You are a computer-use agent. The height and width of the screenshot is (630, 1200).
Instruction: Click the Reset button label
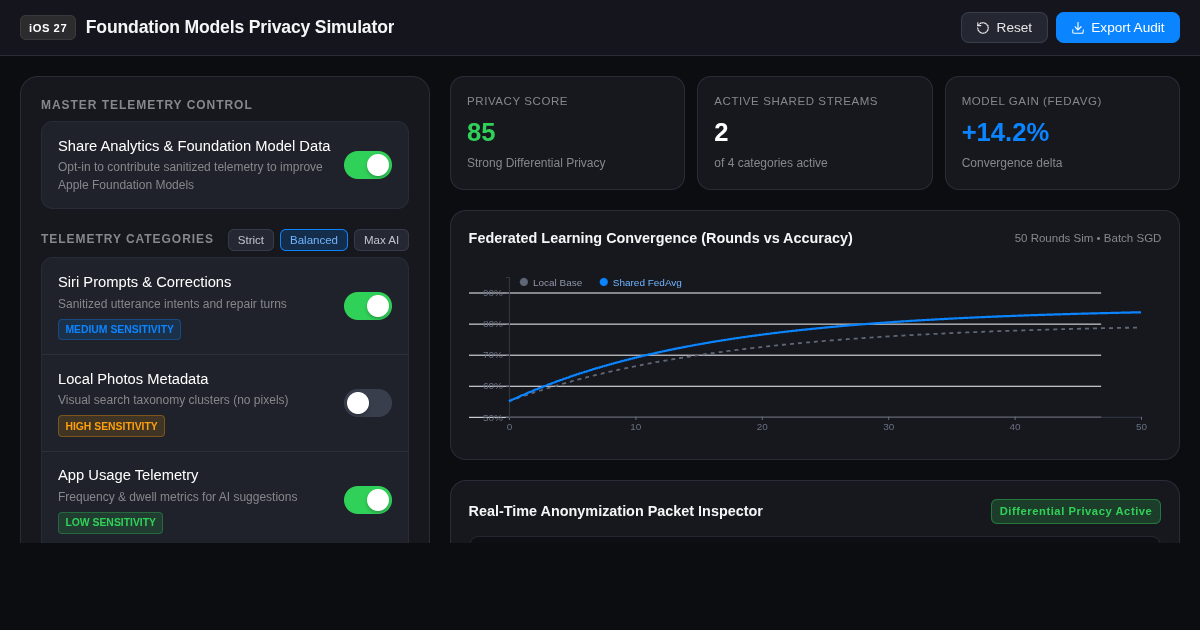pos(1014,28)
